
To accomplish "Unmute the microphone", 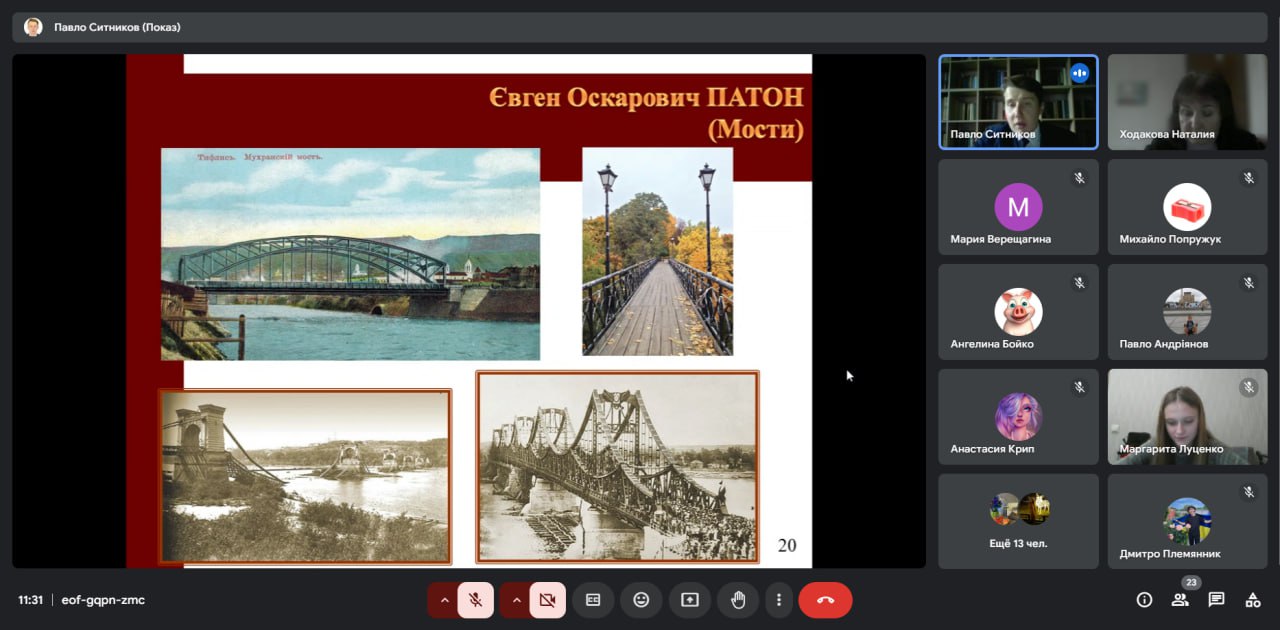I will (x=476, y=600).
